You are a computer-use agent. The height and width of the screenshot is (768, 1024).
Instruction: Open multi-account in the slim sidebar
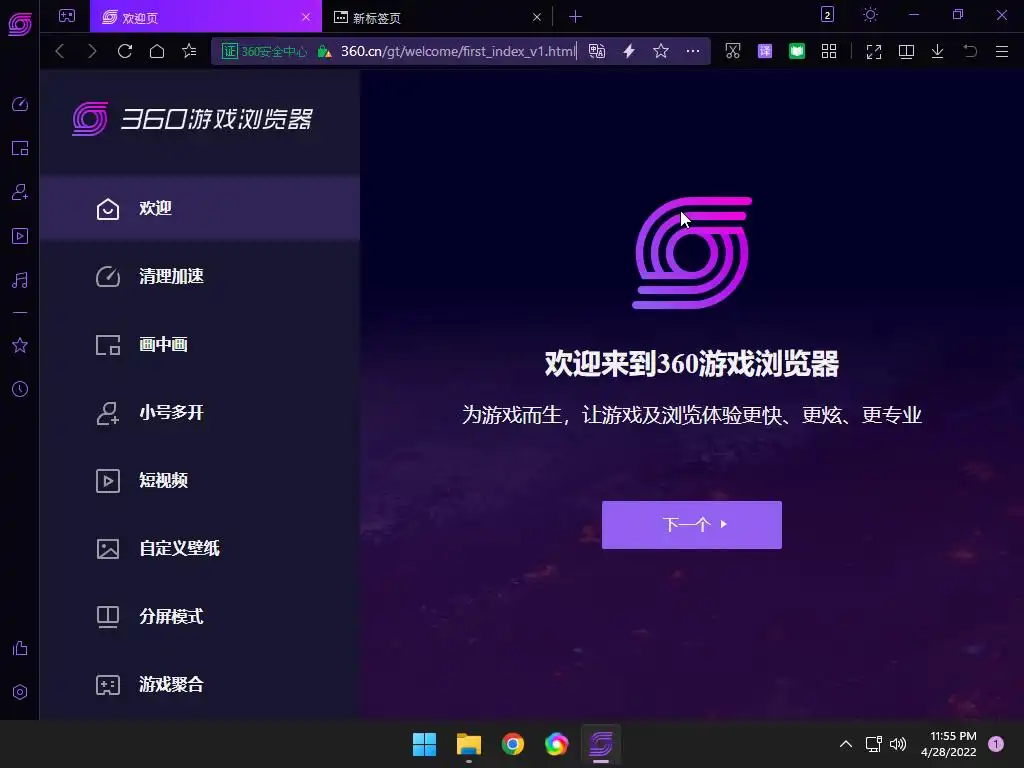tap(20, 192)
